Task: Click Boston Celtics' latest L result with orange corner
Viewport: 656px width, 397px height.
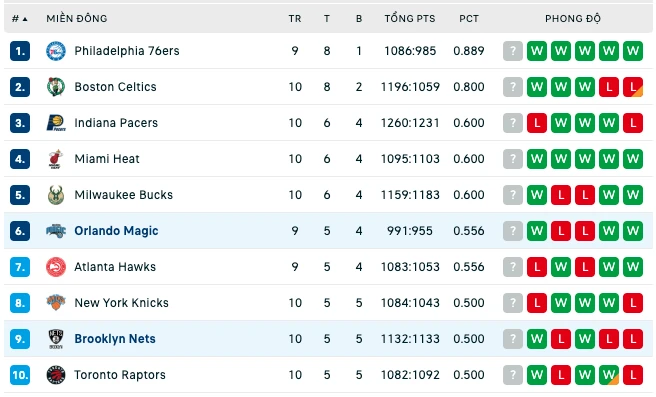Action: point(633,87)
